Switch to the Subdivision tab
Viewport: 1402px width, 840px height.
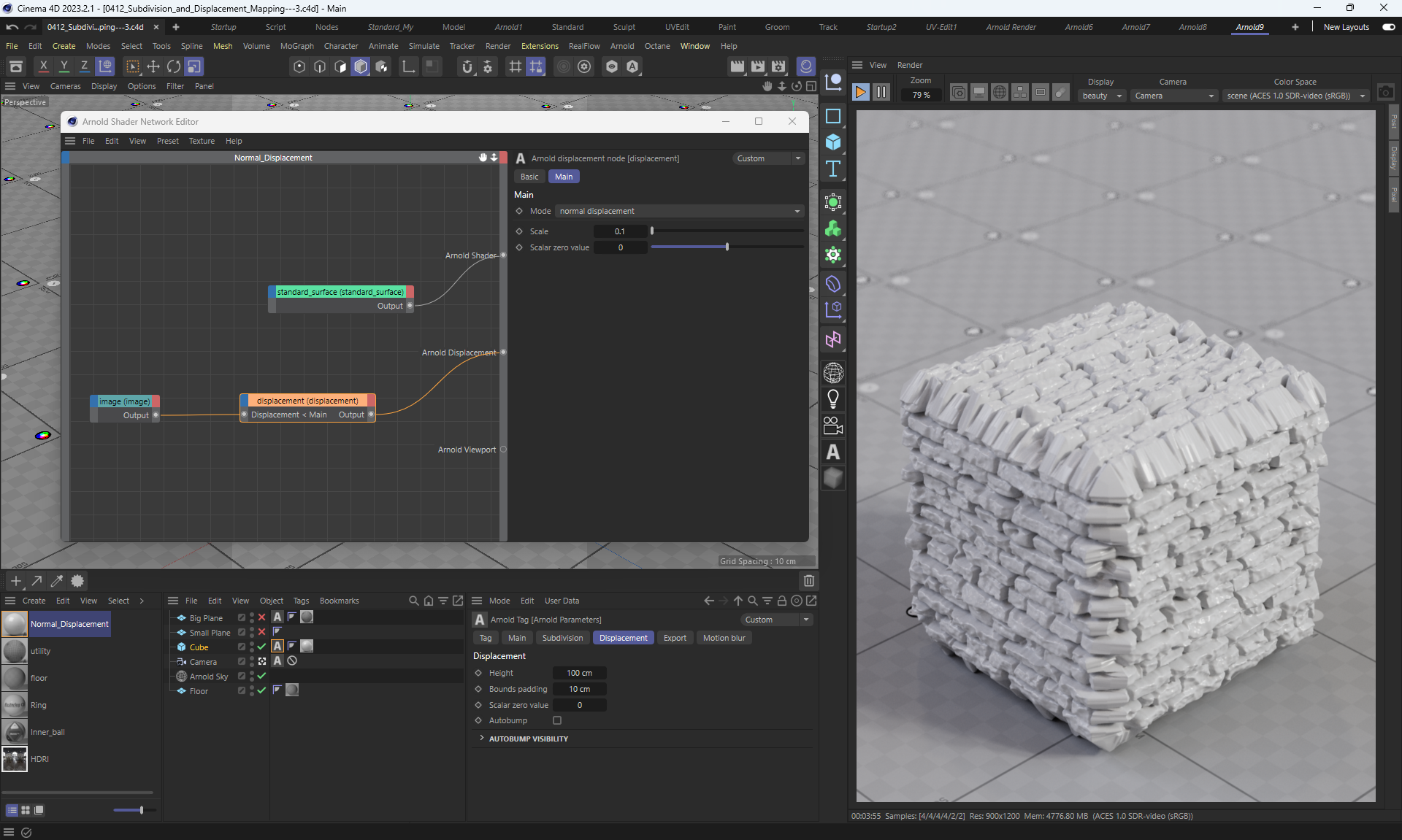tap(562, 638)
